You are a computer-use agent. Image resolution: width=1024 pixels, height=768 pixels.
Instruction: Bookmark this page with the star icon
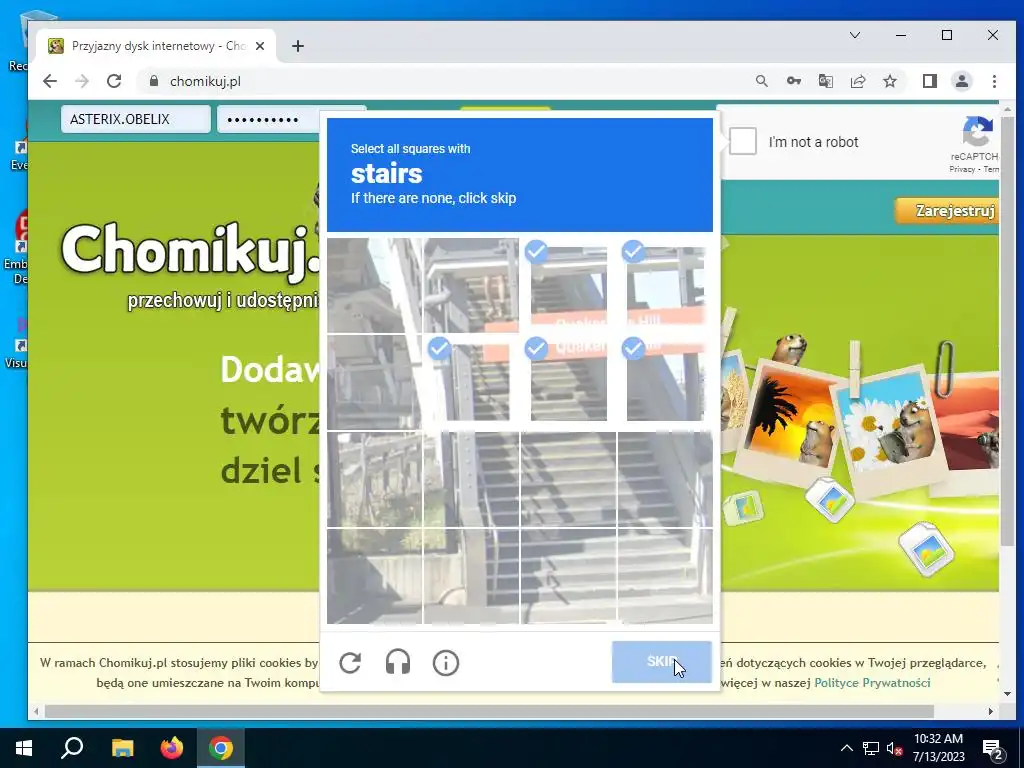(x=889, y=81)
